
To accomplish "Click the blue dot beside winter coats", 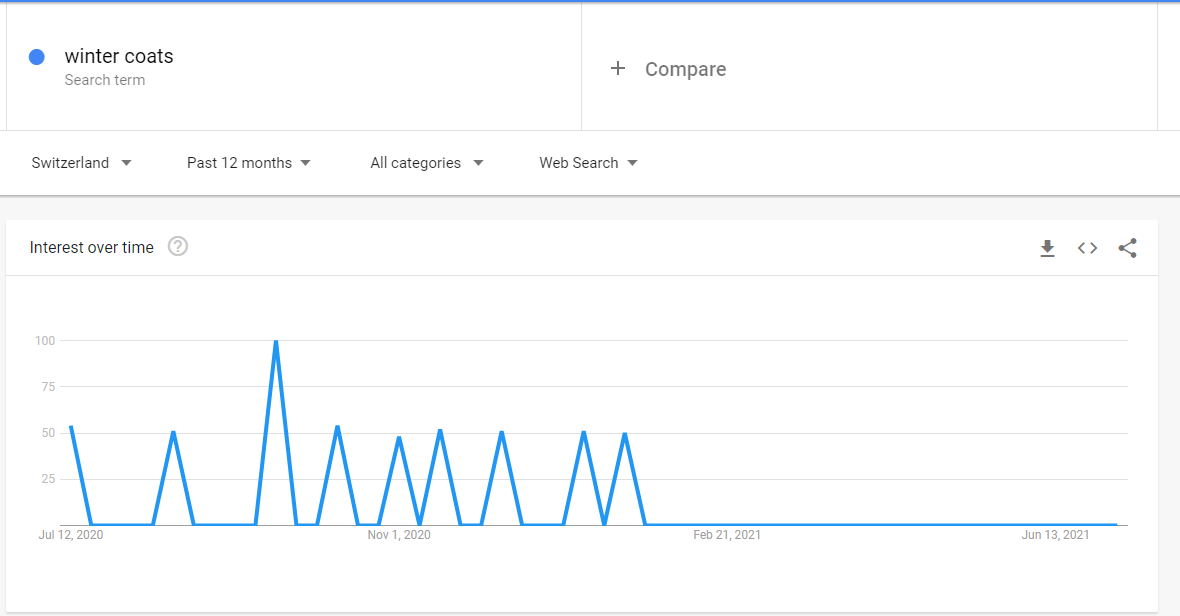I will tap(37, 57).
